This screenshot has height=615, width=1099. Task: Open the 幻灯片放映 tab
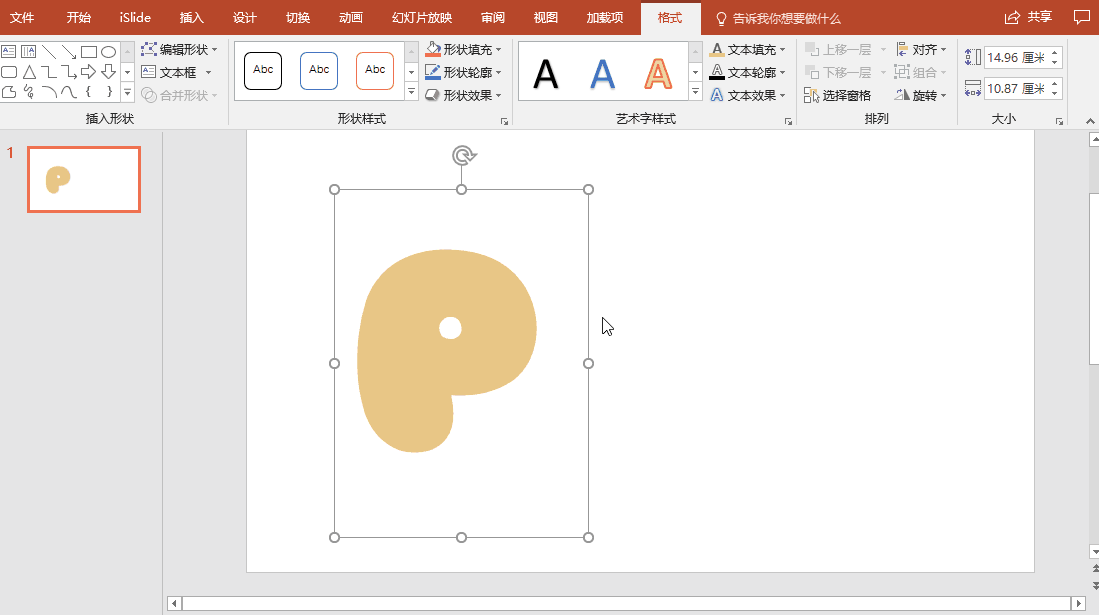pos(422,18)
